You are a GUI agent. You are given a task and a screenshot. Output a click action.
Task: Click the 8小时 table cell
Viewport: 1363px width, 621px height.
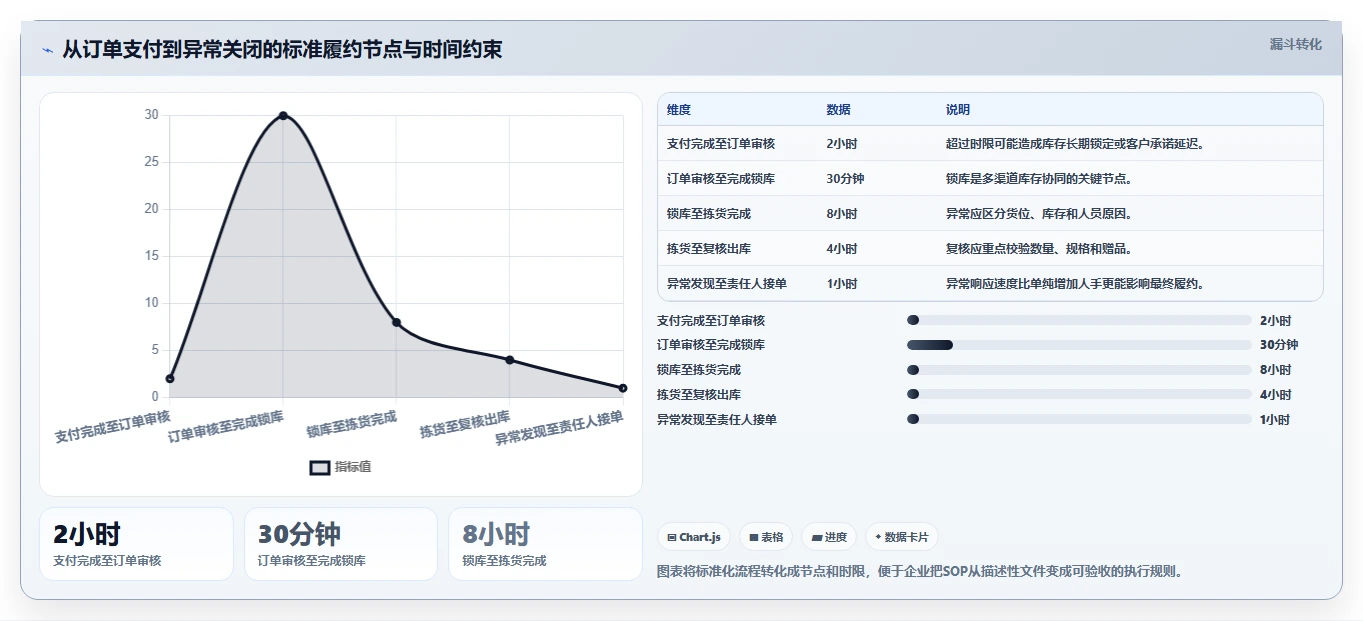(x=842, y=214)
